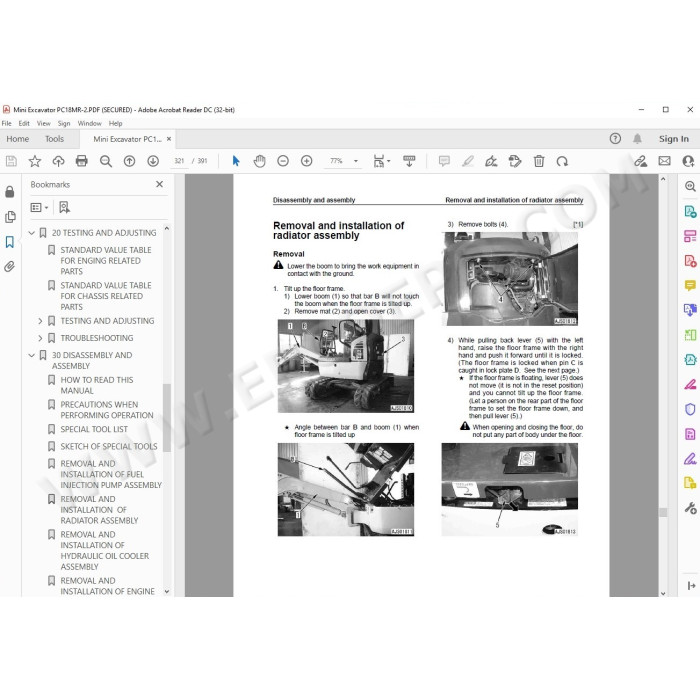The height and width of the screenshot is (700, 700).
Task: Toggle the Bookmarks panel icon in left rail
Action: [x=9, y=242]
